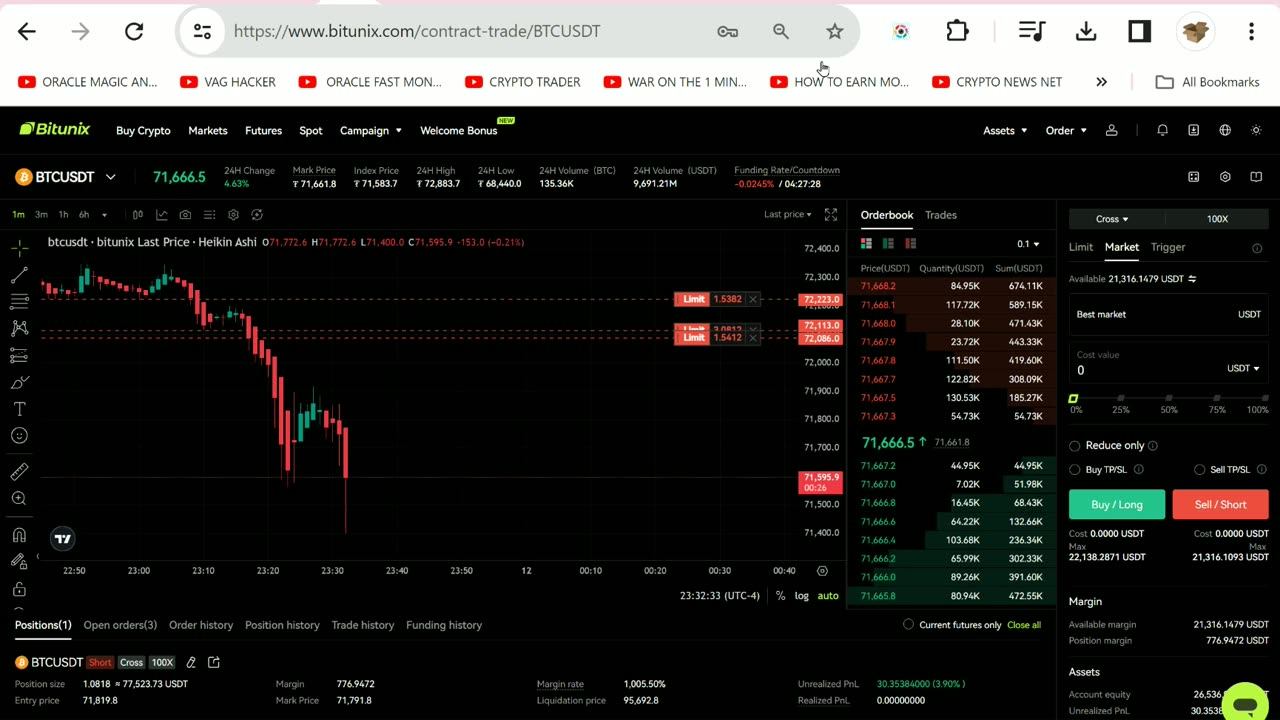Show sell orders only orderbook view
Image resolution: width=1280 pixels, height=720 pixels.
point(910,243)
